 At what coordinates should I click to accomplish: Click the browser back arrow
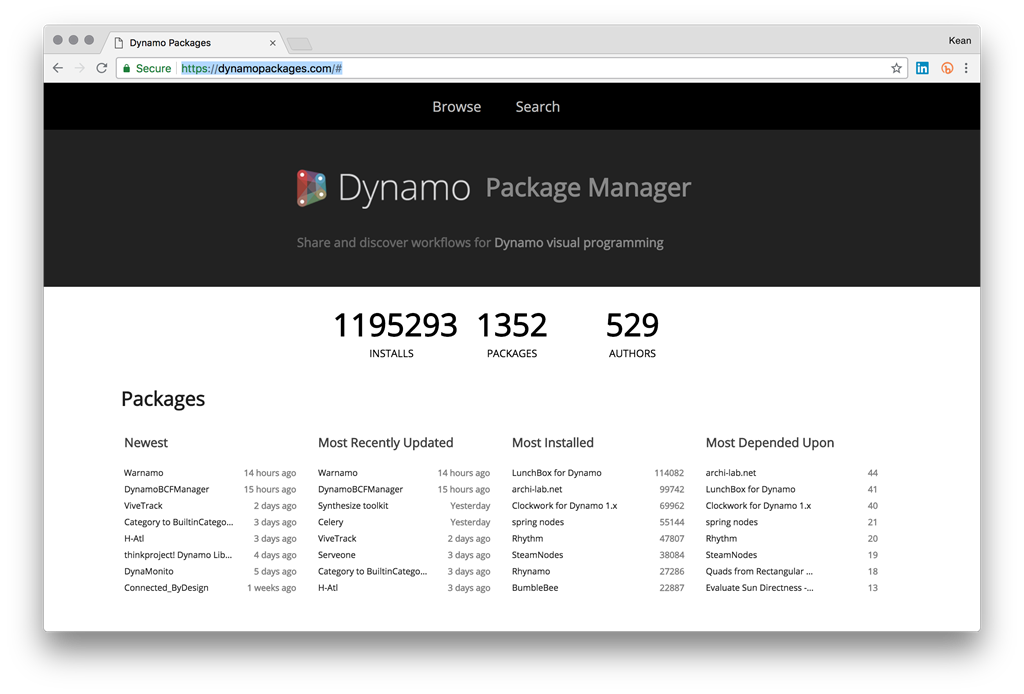tap(58, 68)
